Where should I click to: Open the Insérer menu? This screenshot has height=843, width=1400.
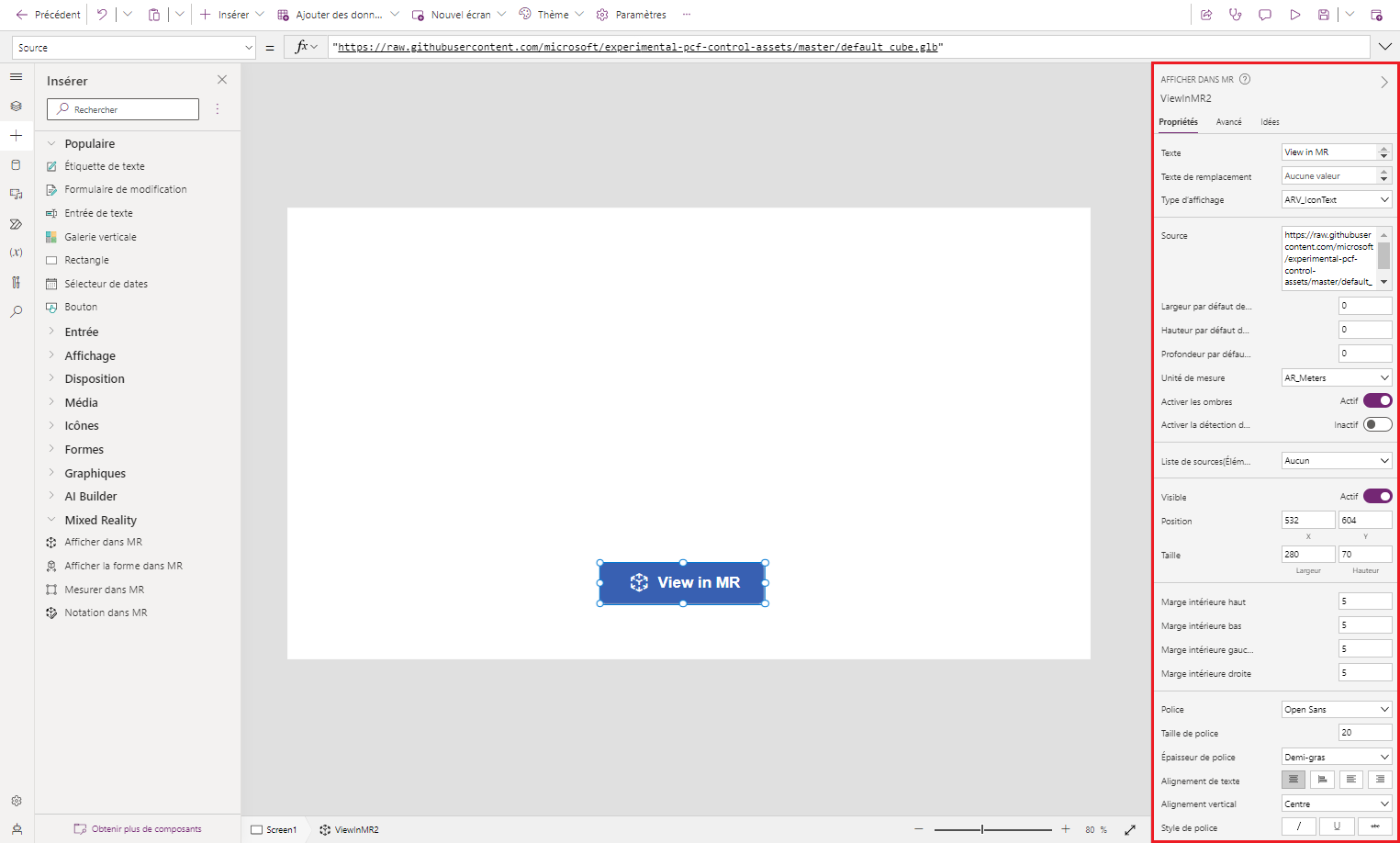(x=231, y=15)
